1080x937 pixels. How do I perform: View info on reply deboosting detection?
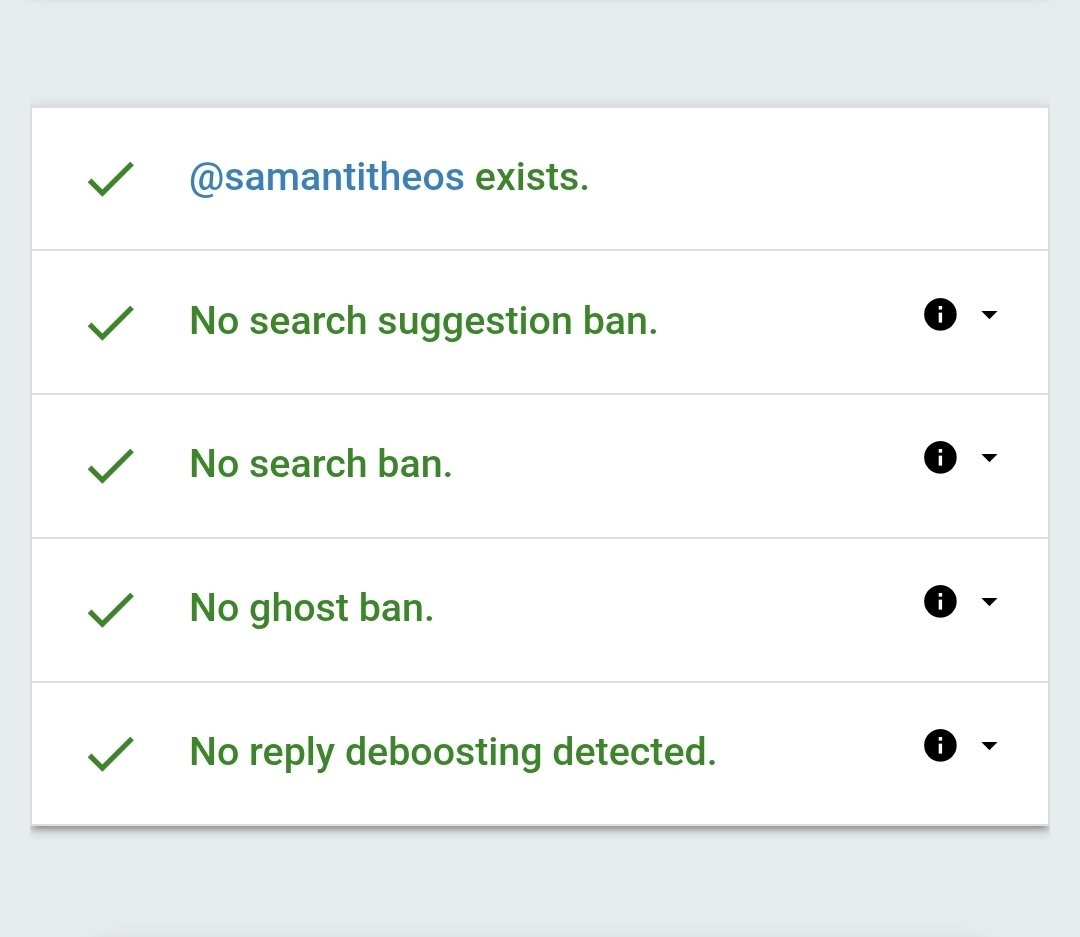tap(940, 746)
